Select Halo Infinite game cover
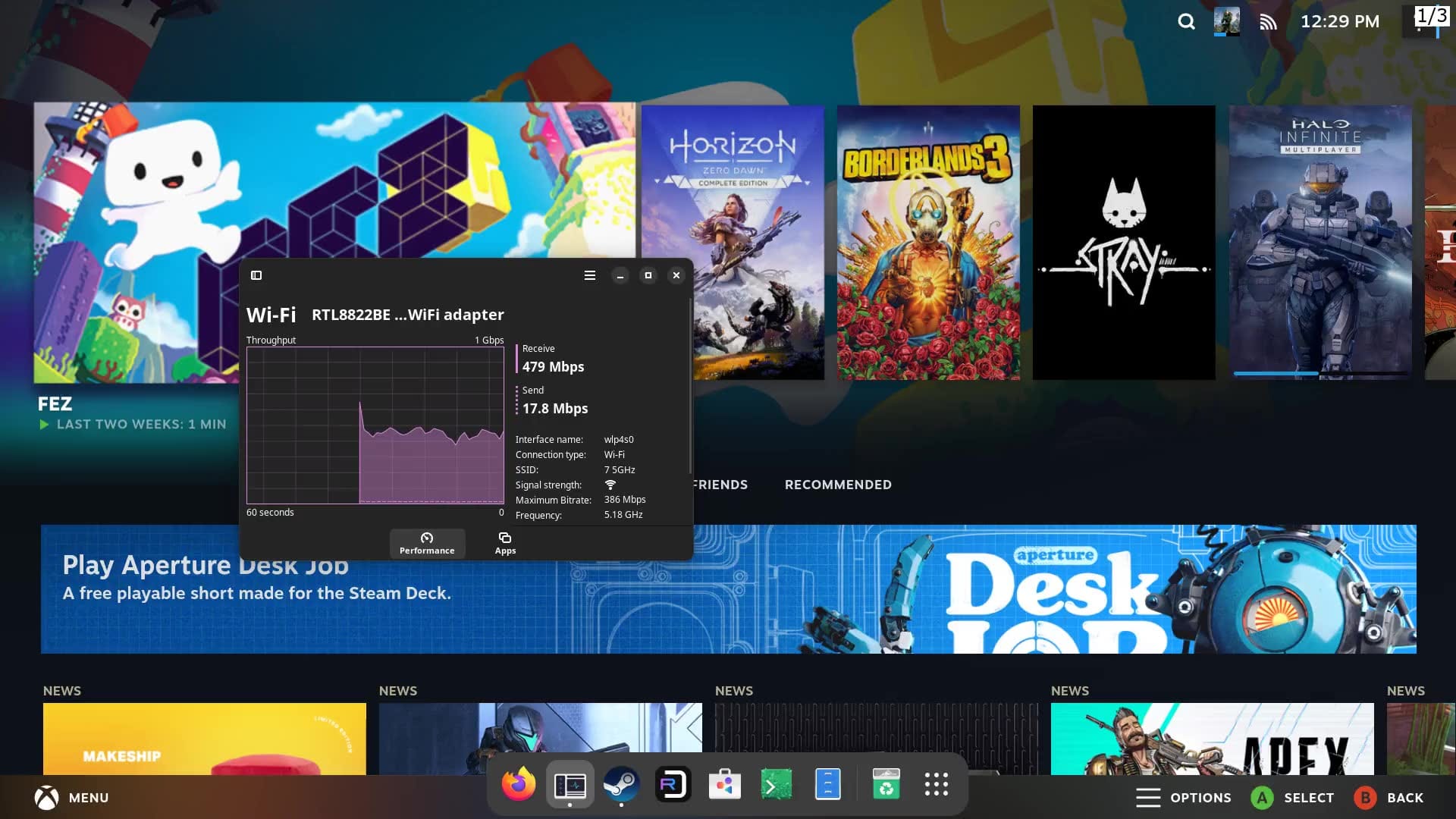 pyautogui.click(x=1320, y=243)
